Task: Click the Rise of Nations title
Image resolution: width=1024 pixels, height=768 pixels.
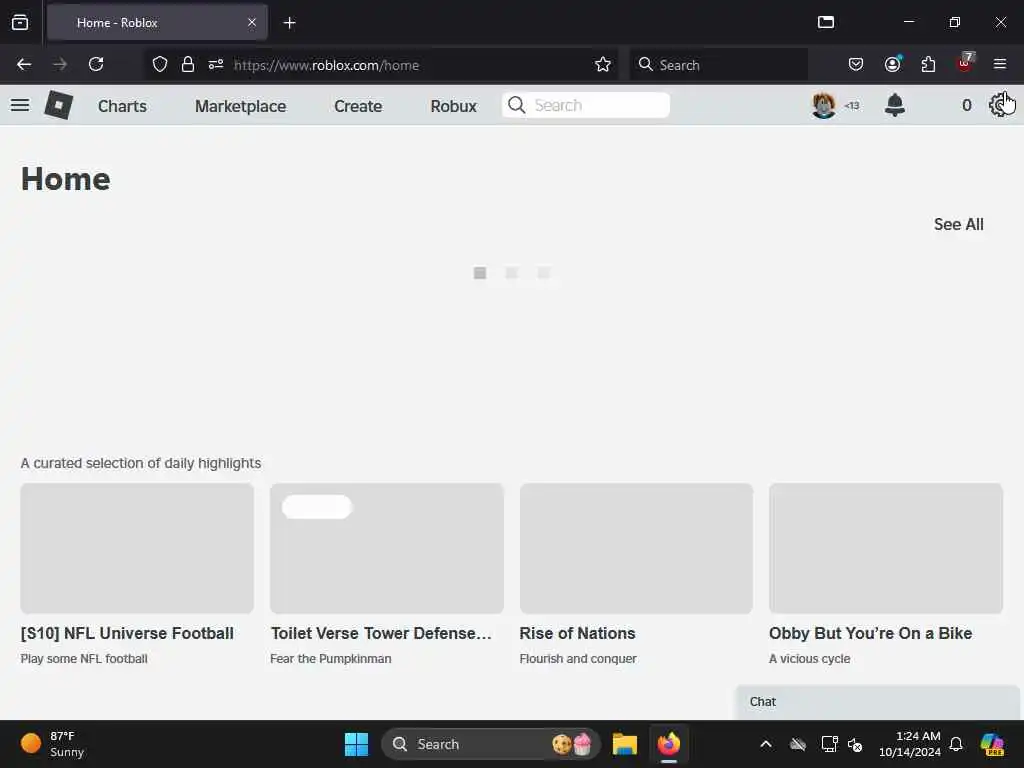Action: (577, 633)
